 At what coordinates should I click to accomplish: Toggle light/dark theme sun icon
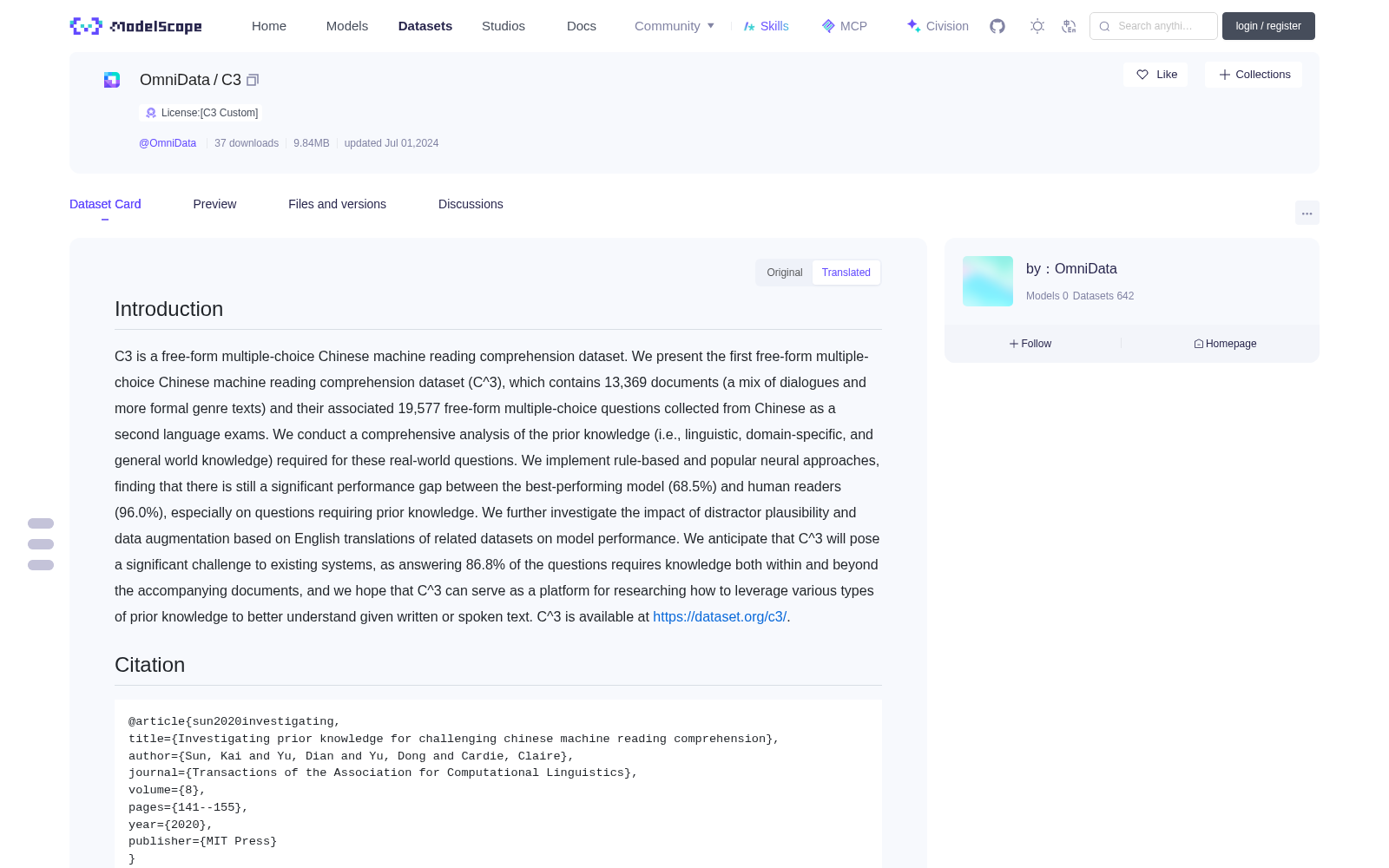pos(1037,26)
